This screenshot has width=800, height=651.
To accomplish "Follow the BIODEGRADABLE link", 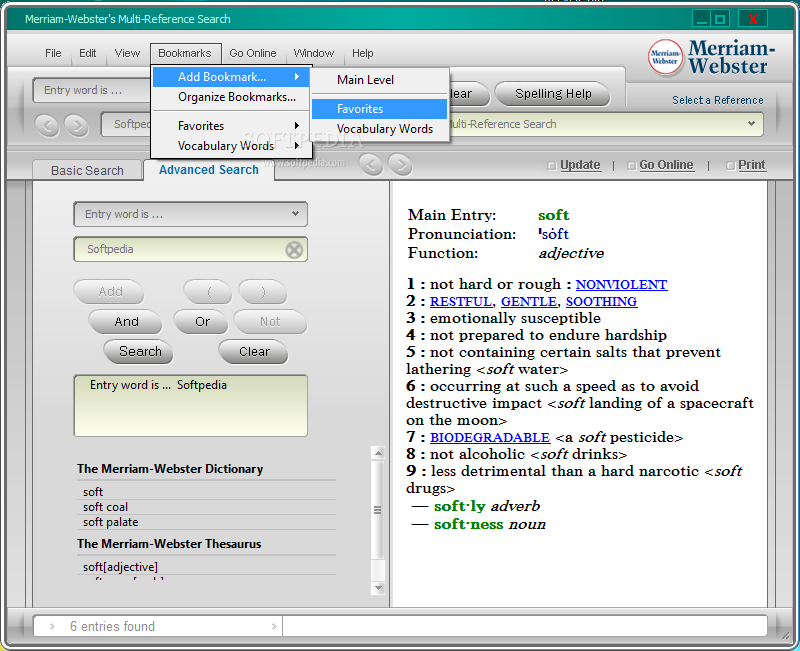I will (490, 438).
